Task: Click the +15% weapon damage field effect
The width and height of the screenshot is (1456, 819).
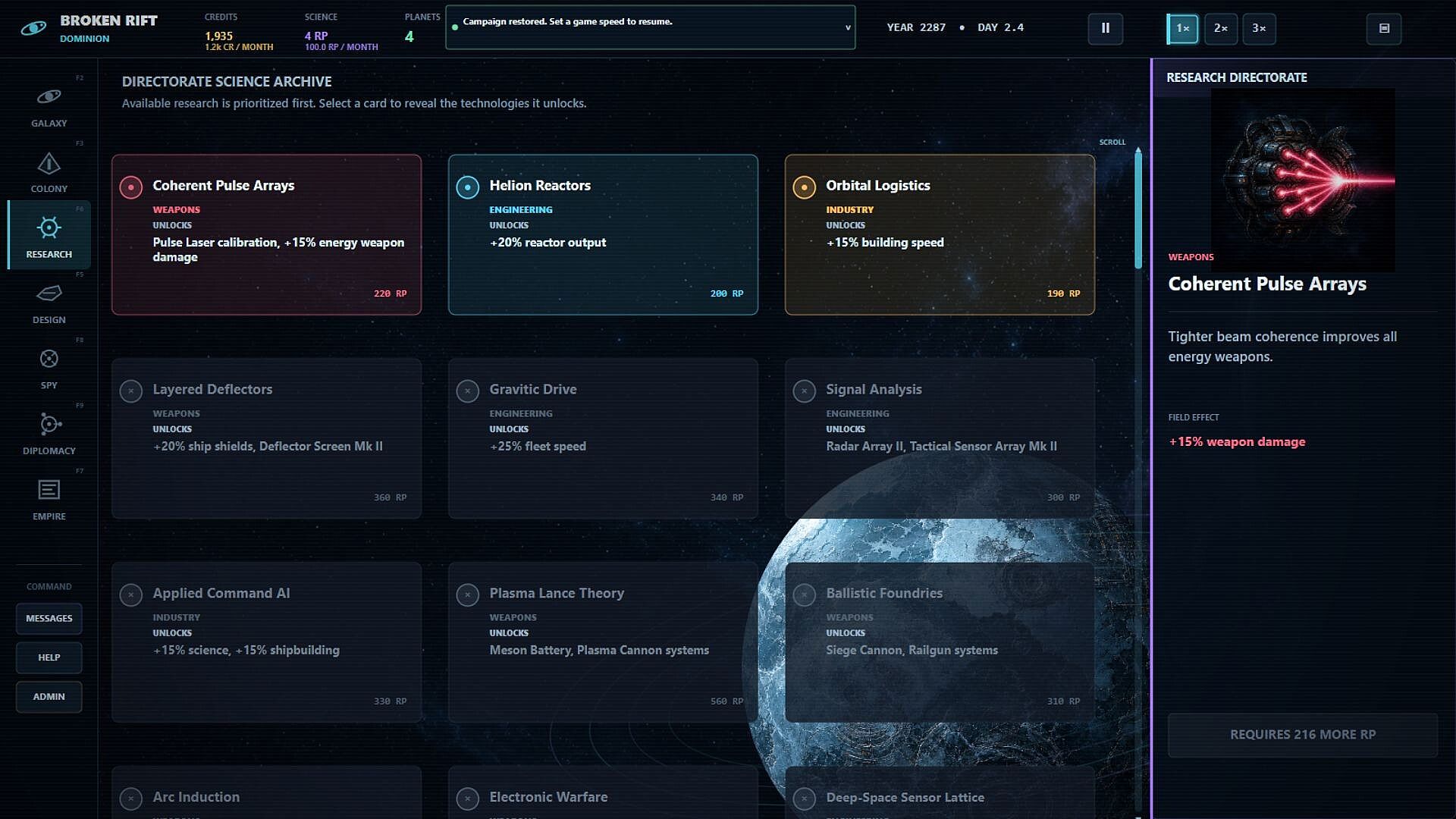Action: click(x=1237, y=441)
